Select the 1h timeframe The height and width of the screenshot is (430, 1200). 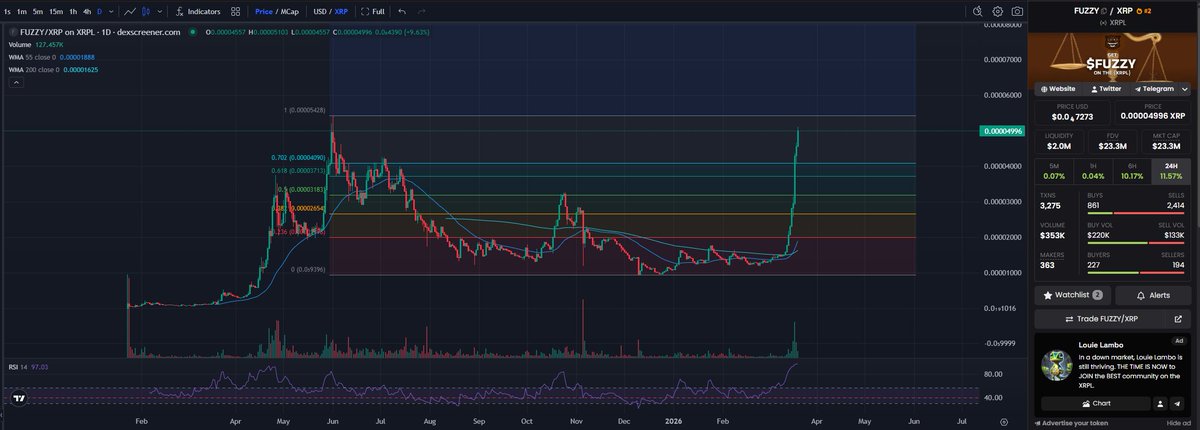pos(73,11)
